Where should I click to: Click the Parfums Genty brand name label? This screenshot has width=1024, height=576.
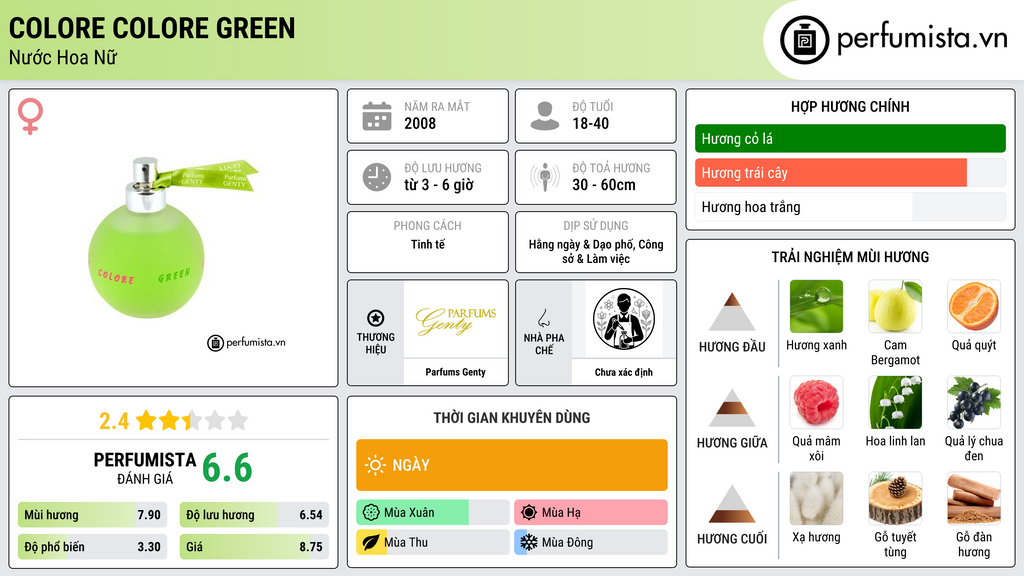coord(456,372)
